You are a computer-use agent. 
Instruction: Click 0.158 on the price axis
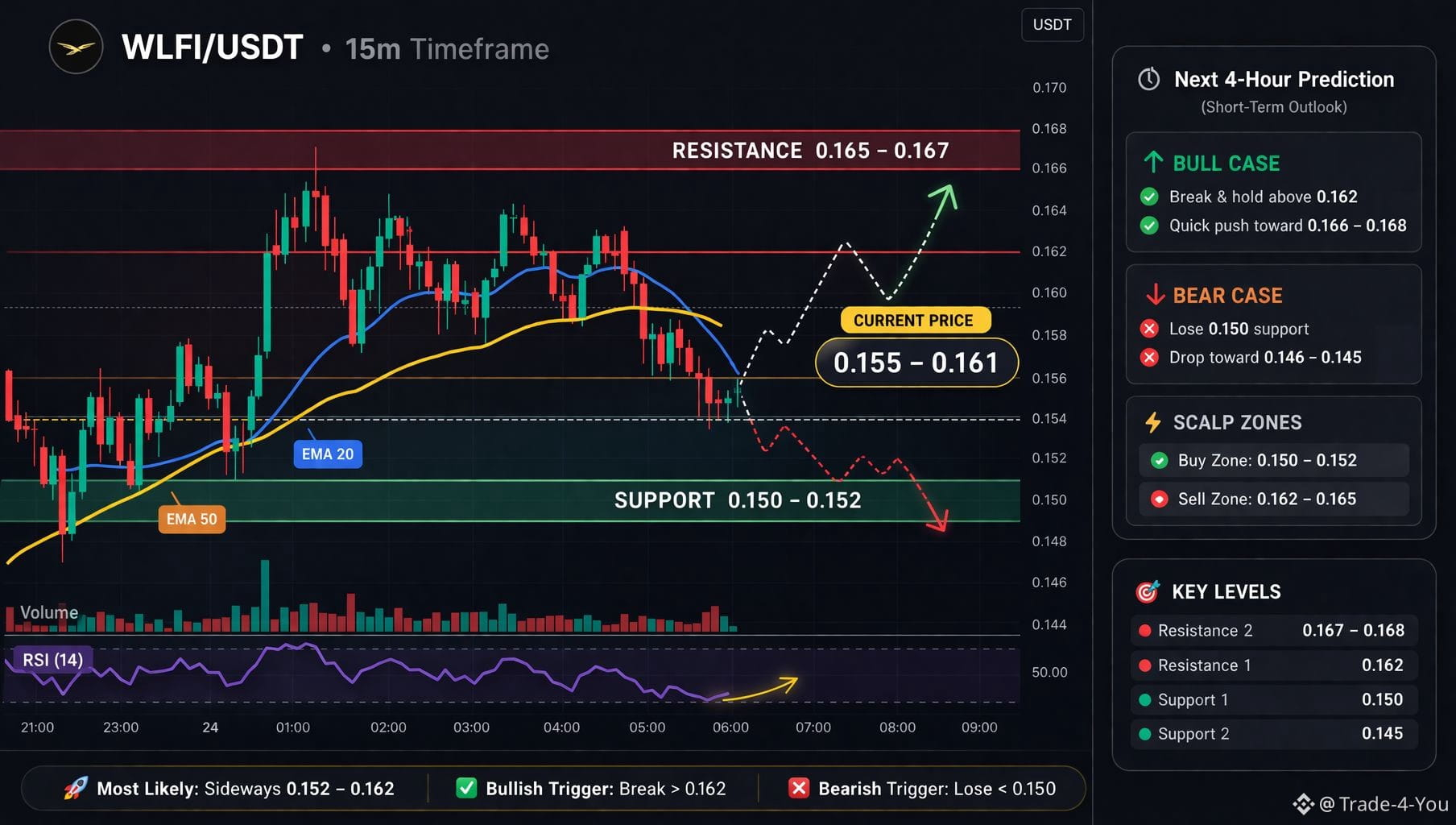click(1049, 335)
